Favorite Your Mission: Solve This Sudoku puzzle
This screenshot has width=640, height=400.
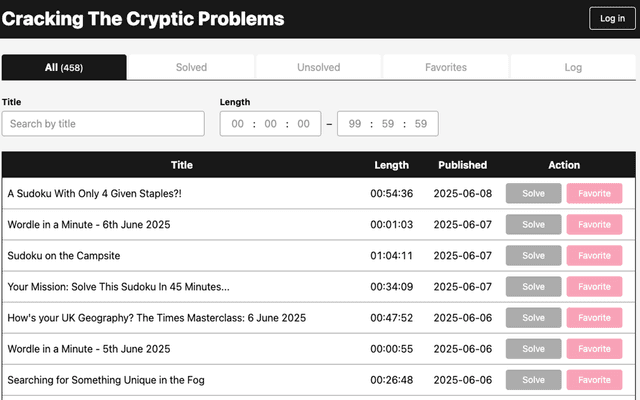[594, 287]
